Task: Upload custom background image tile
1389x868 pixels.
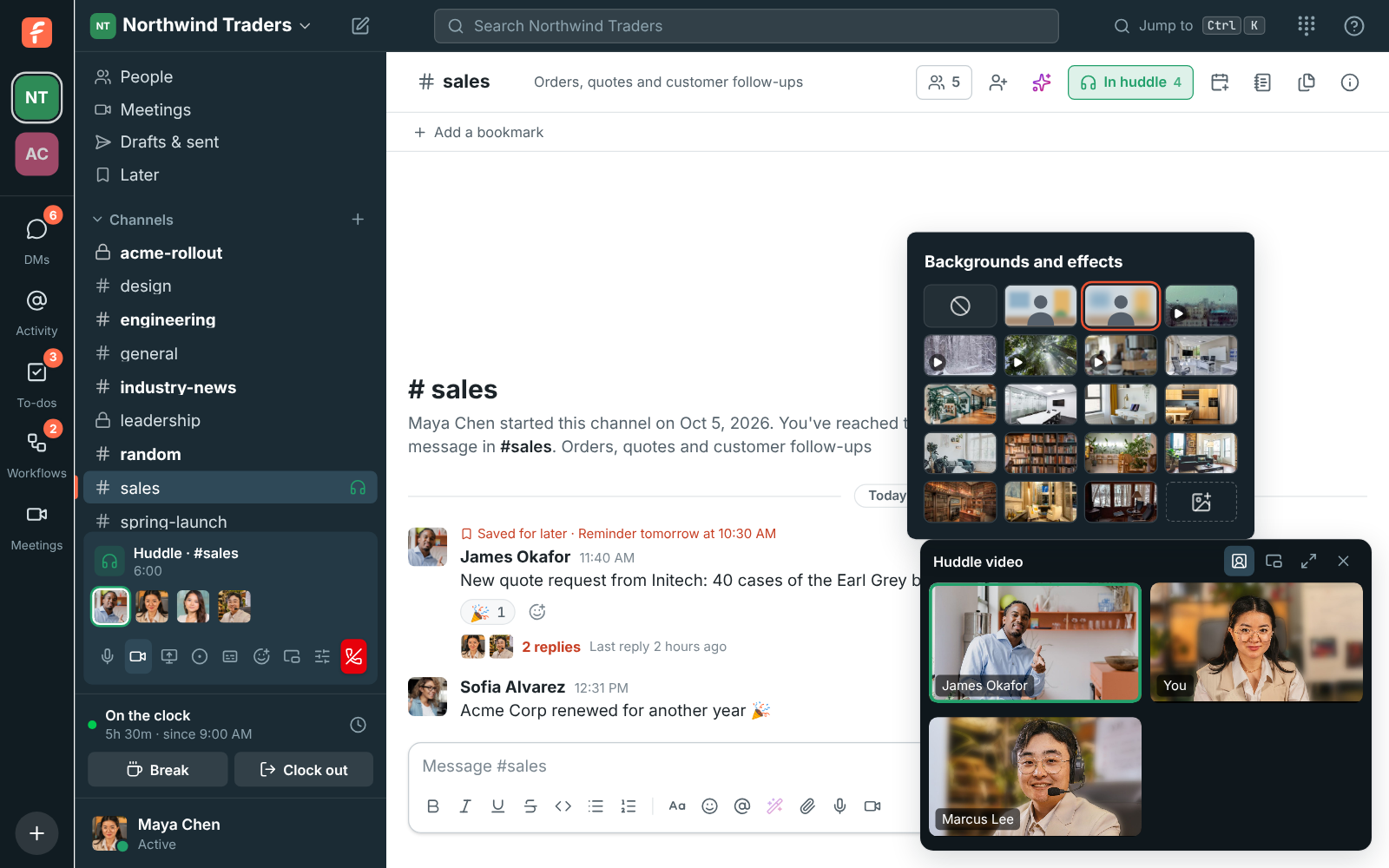Action: 1201,502
